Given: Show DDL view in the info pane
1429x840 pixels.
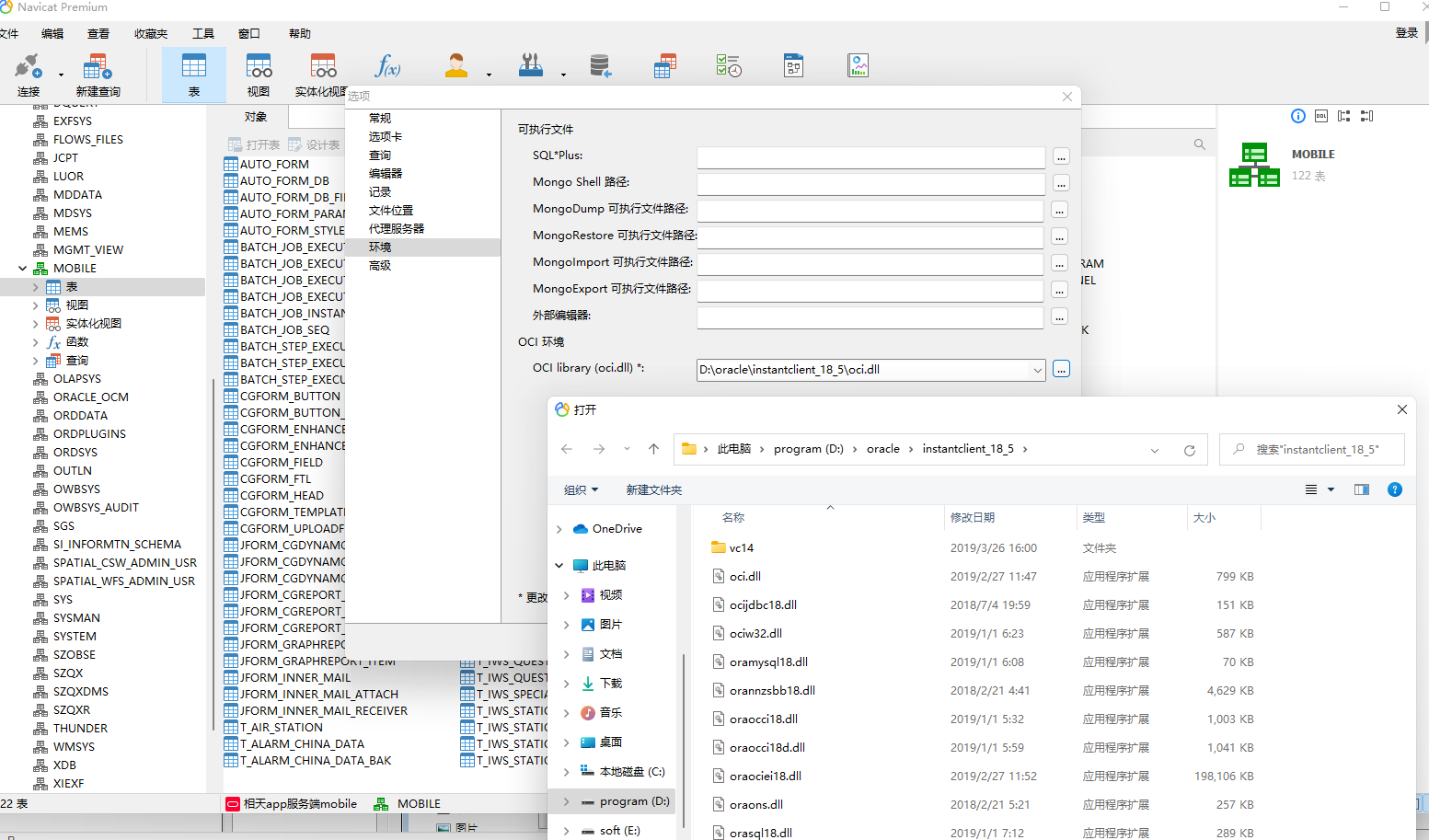Looking at the screenshot, I should [1321, 116].
